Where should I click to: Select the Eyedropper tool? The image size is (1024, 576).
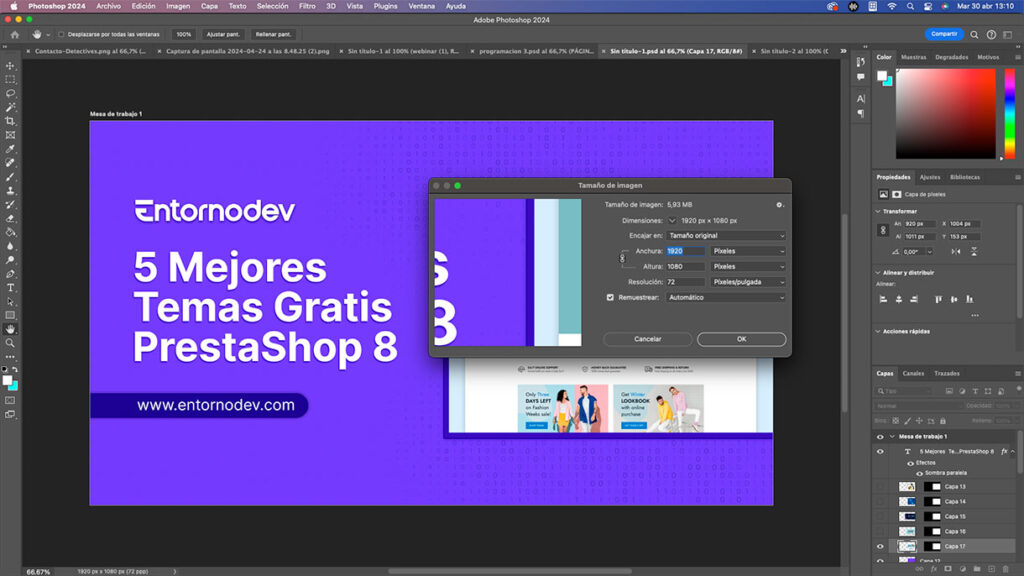coord(10,149)
